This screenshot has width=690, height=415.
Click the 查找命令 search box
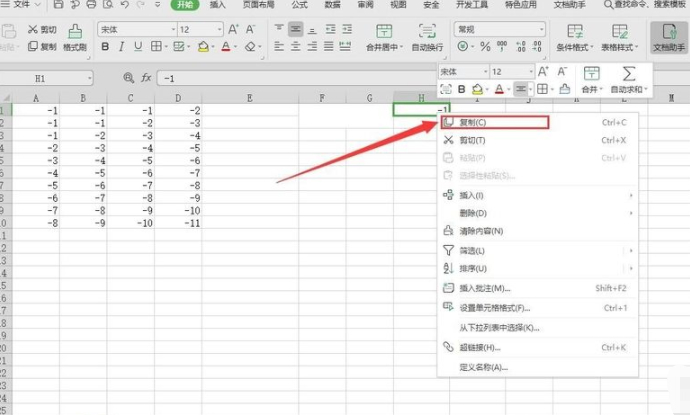click(645, 5)
